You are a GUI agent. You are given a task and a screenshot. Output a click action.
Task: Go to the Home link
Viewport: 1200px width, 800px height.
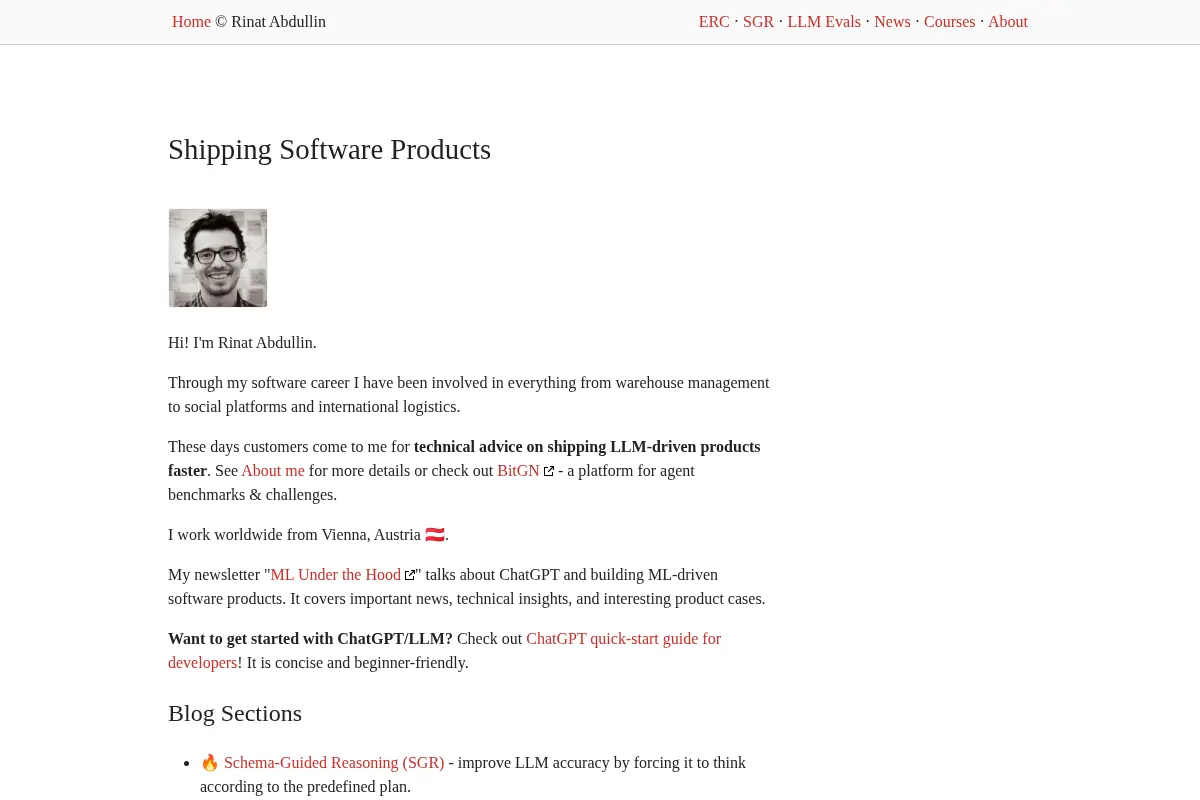click(x=191, y=22)
